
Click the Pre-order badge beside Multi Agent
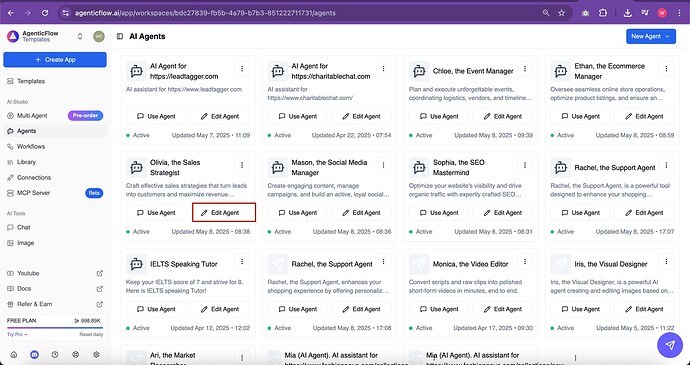tap(85, 116)
